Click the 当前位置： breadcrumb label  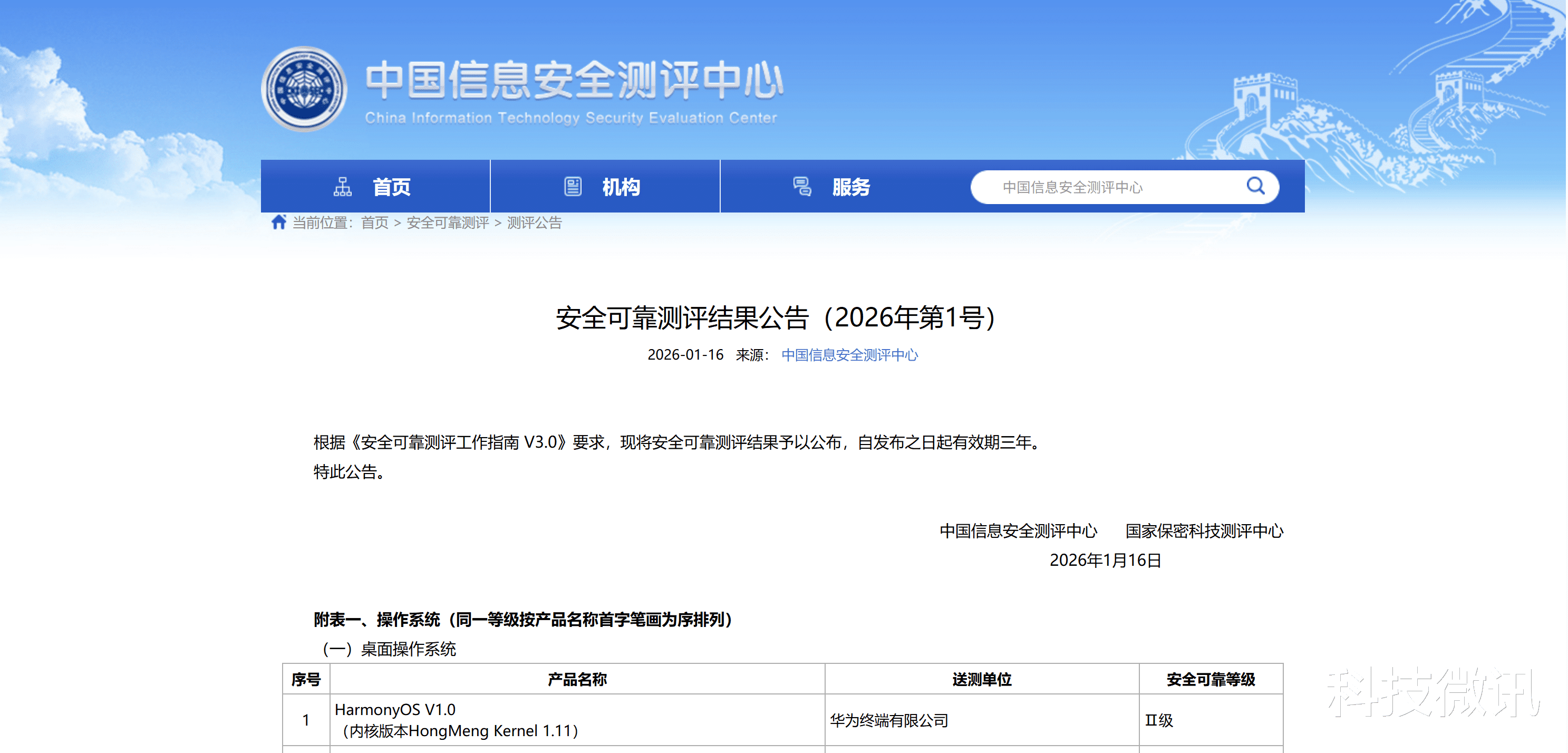pyautogui.click(x=322, y=223)
